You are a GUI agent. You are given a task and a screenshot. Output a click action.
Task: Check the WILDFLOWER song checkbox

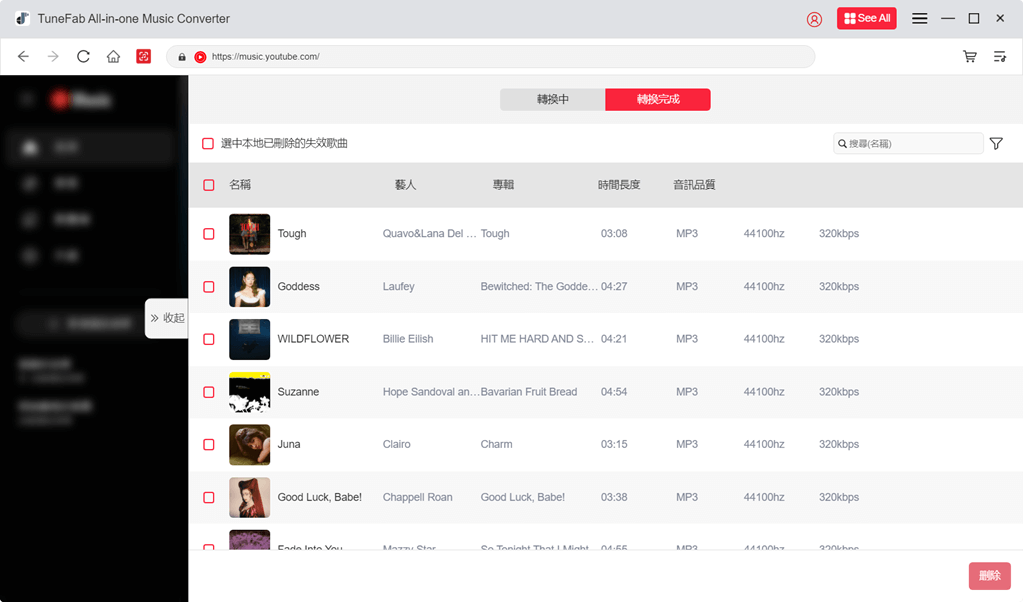pyautogui.click(x=208, y=339)
